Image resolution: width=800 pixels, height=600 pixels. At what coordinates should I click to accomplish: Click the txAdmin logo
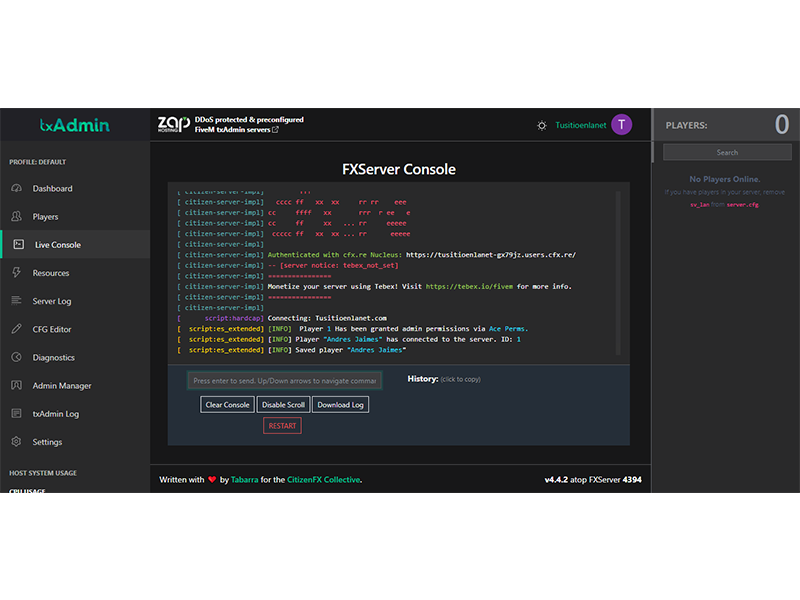pyautogui.click(x=74, y=125)
